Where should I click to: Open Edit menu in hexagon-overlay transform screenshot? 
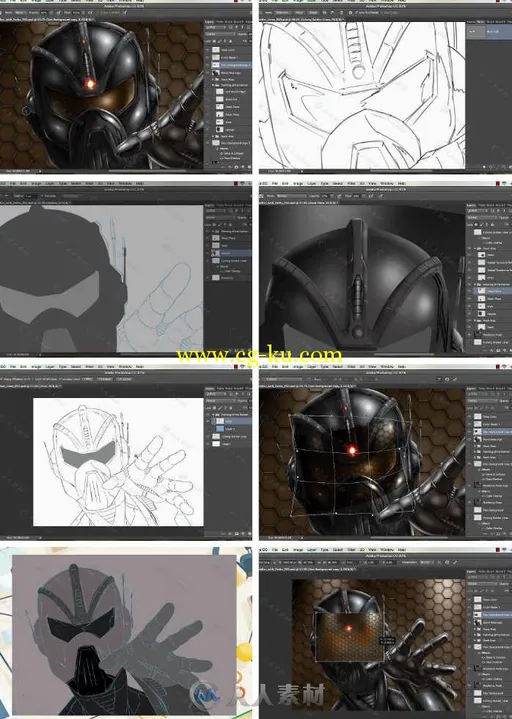[285, 549]
